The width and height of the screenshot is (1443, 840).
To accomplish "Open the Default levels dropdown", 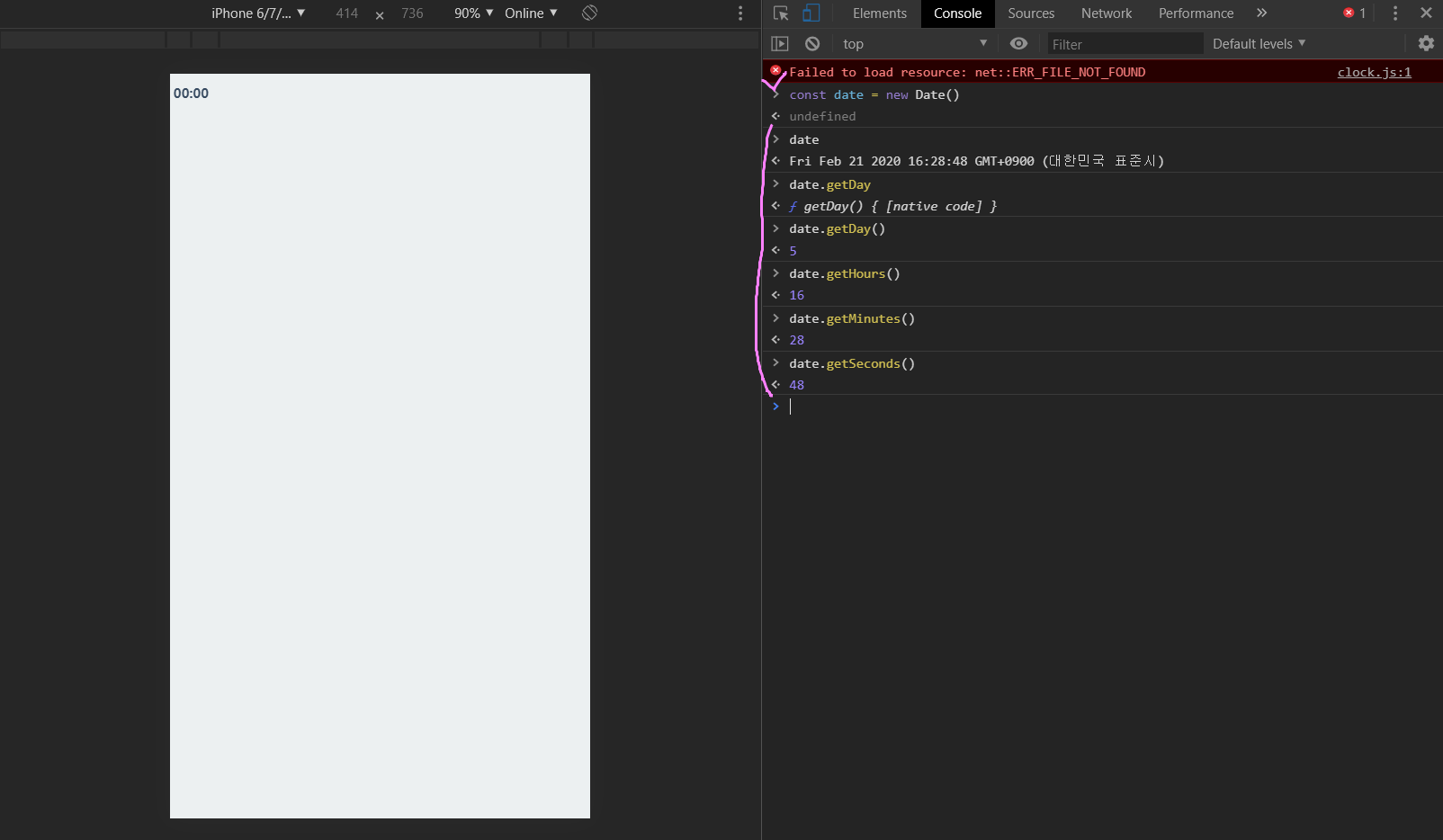I will (x=1259, y=44).
